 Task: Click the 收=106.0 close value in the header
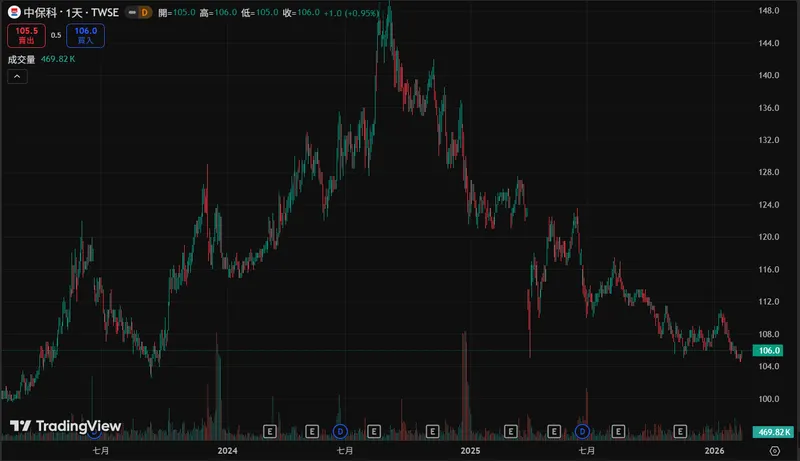coord(302,13)
